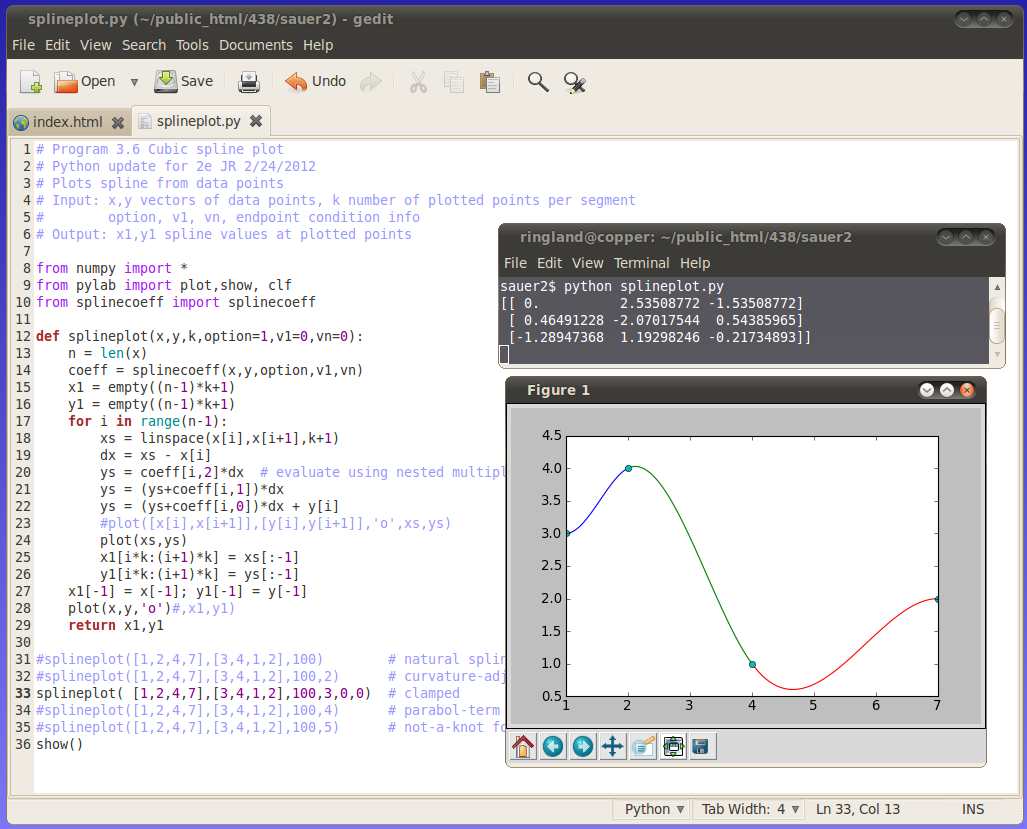Click line 10 splinecoeff import statement

[176, 303]
